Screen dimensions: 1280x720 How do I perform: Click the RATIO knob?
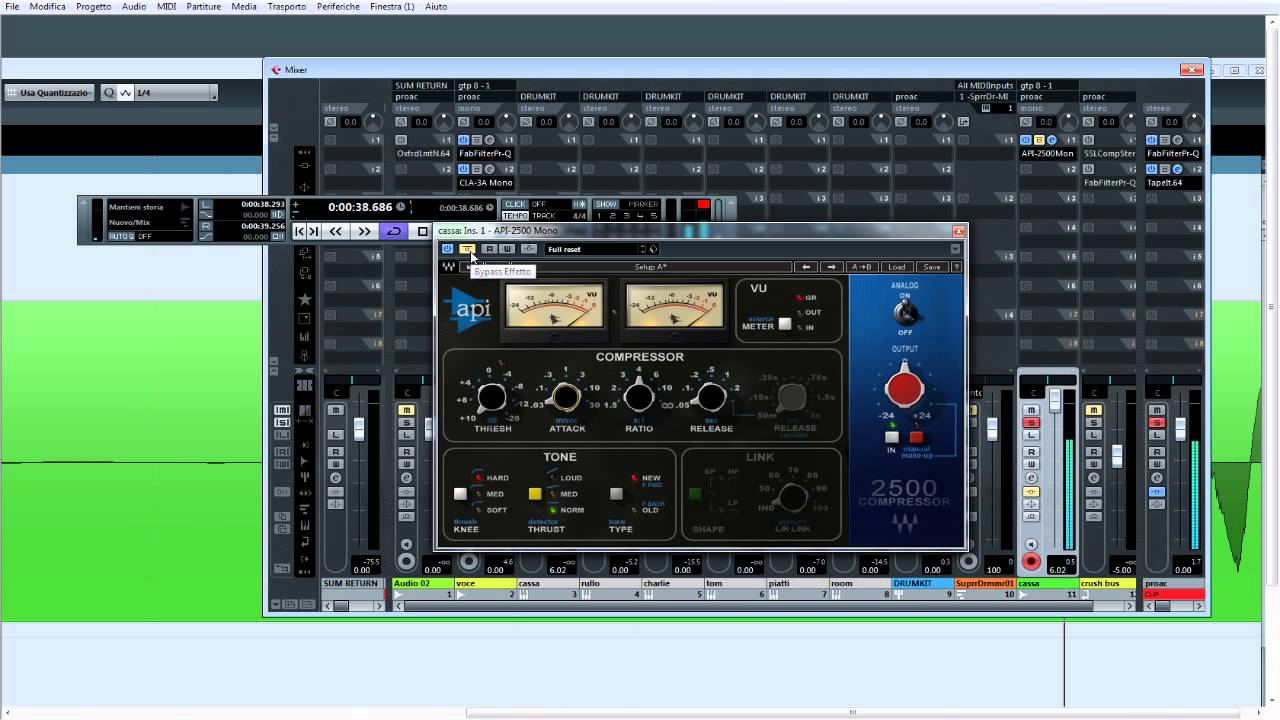point(639,398)
